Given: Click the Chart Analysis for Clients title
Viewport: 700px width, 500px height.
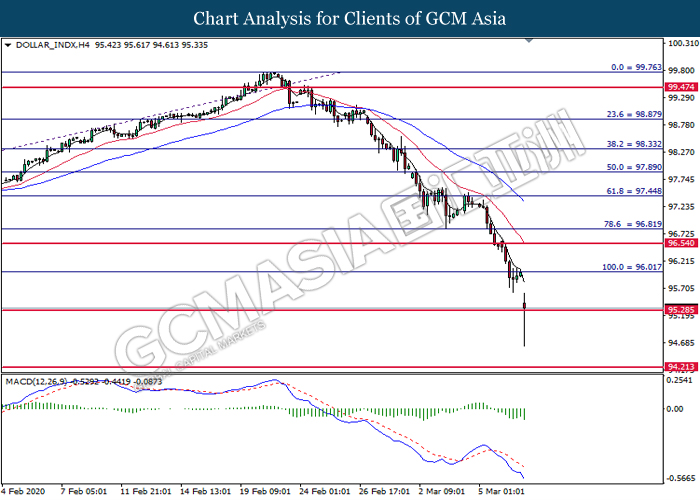Looking at the screenshot, I should pyautogui.click(x=350, y=18).
